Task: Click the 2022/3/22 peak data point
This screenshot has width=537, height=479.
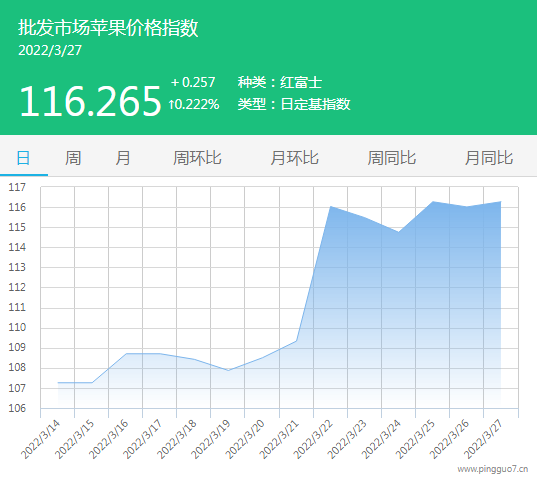Action: pyautogui.click(x=330, y=206)
